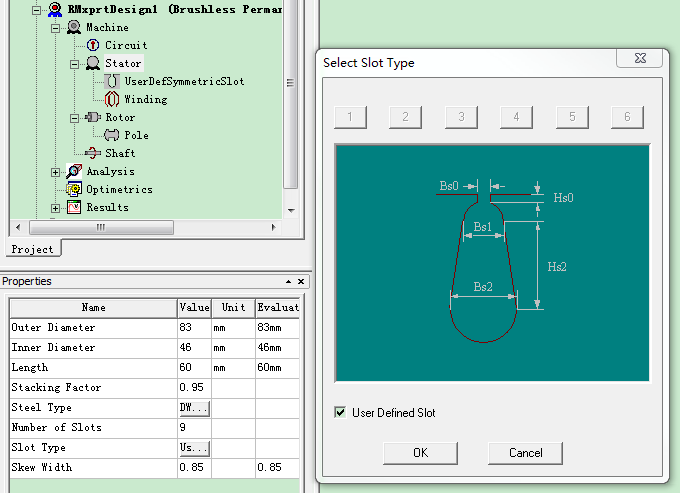The height and width of the screenshot is (493, 680).
Task: Click the Pole icon in tree
Action: 112,135
